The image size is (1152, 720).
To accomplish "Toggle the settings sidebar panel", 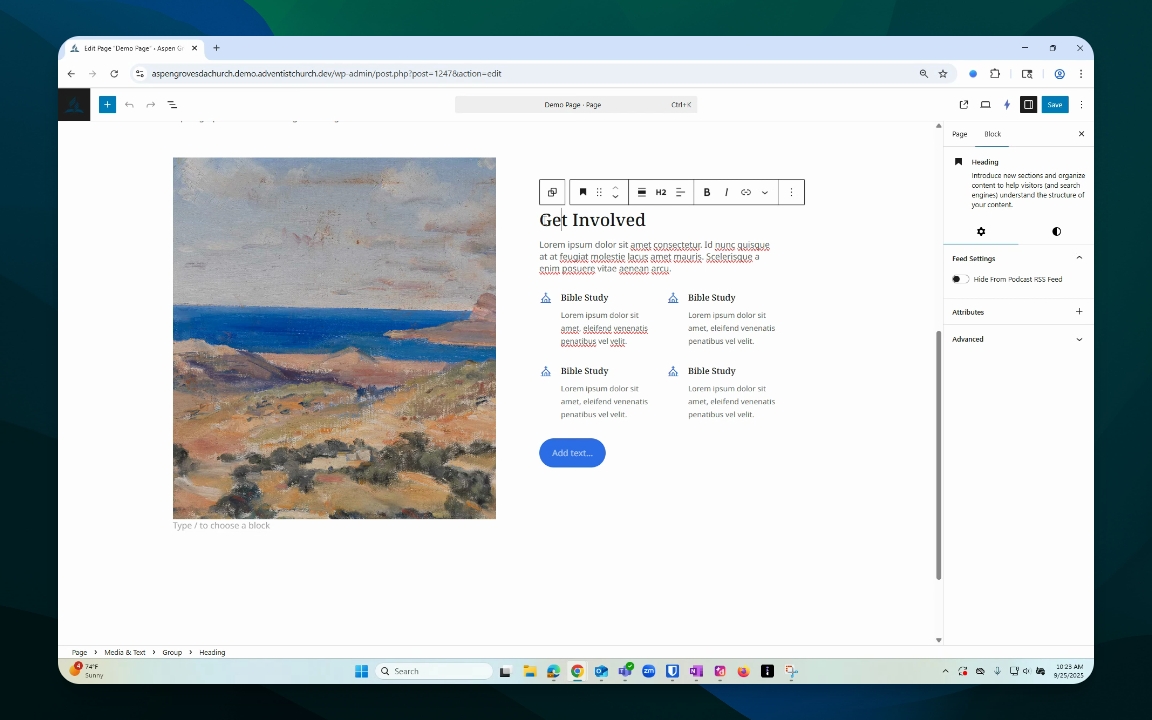I will pyautogui.click(x=1029, y=105).
